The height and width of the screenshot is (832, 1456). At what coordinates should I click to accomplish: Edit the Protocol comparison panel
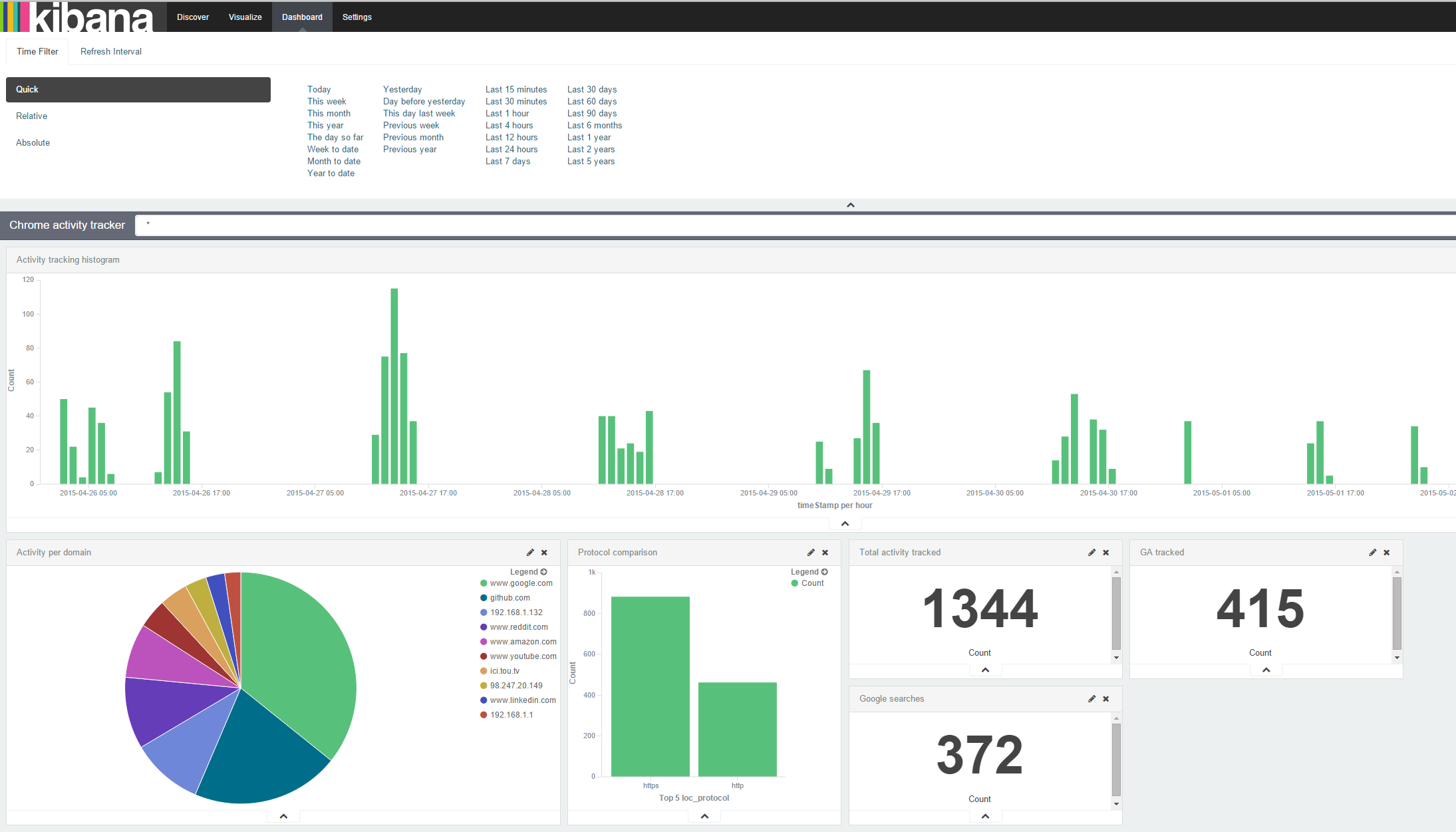[x=811, y=553]
